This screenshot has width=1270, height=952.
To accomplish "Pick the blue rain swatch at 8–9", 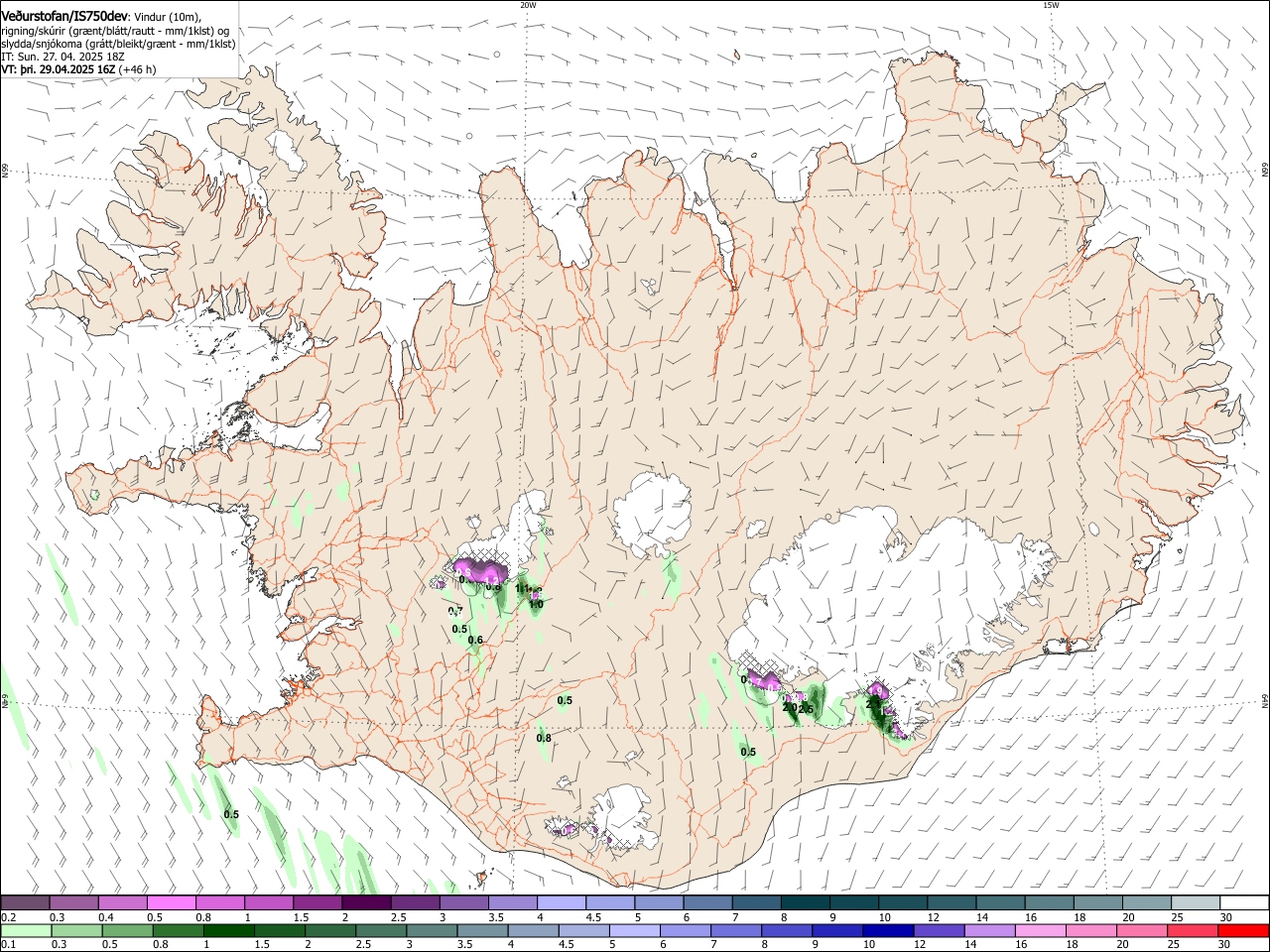I will click(x=786, y=931).
